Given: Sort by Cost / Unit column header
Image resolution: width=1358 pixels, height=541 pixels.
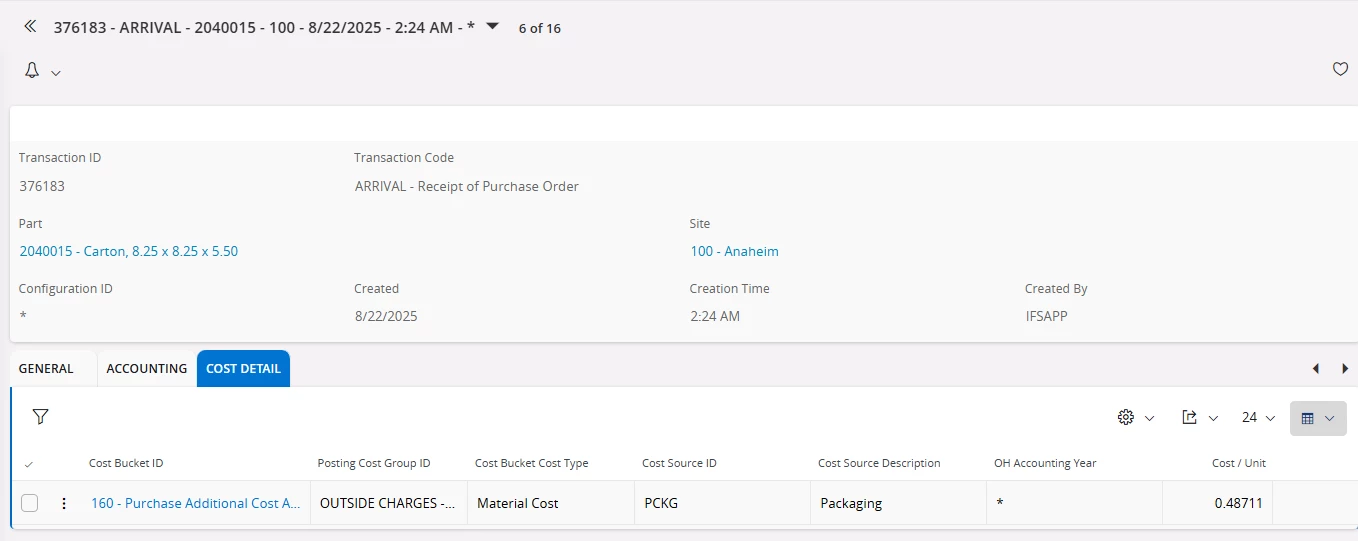Looking at the screenshot, I should pos(1239,463).
